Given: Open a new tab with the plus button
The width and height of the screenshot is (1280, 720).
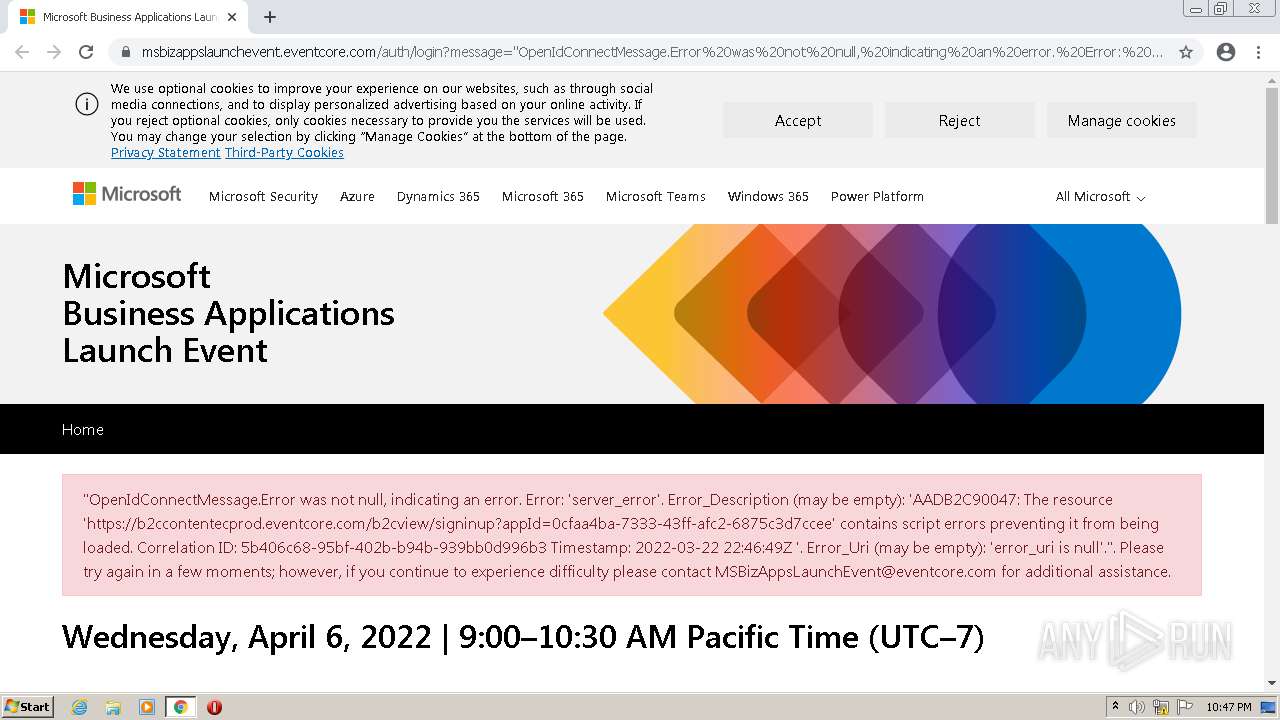Looking at the screenshot, I should (270, 17).
